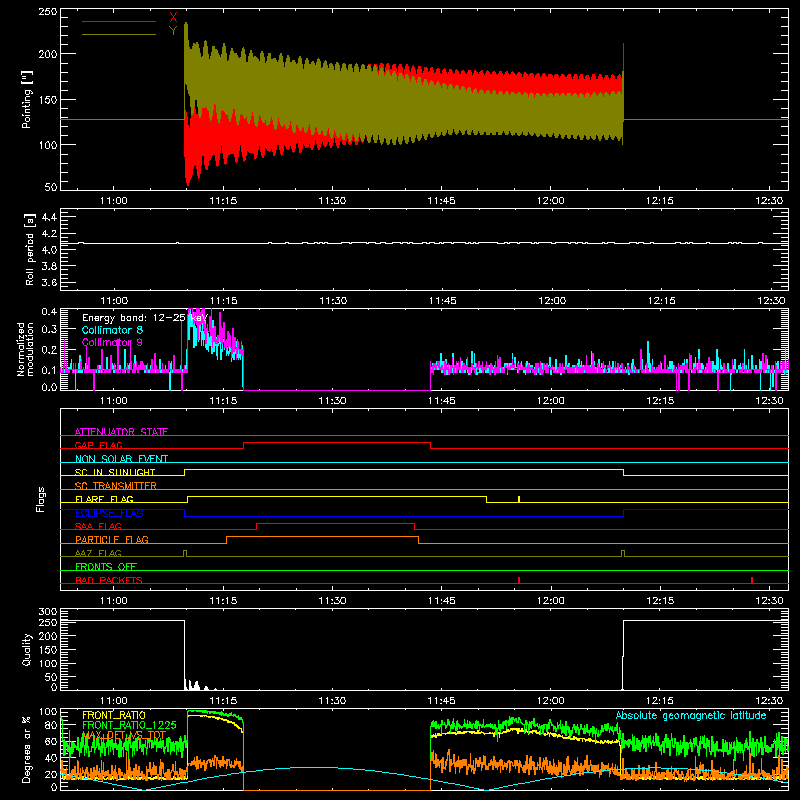Click the green FRONT_RATIO_1225 legend label
This screenshot has height=800, width=800.
(x=129, y=725)
